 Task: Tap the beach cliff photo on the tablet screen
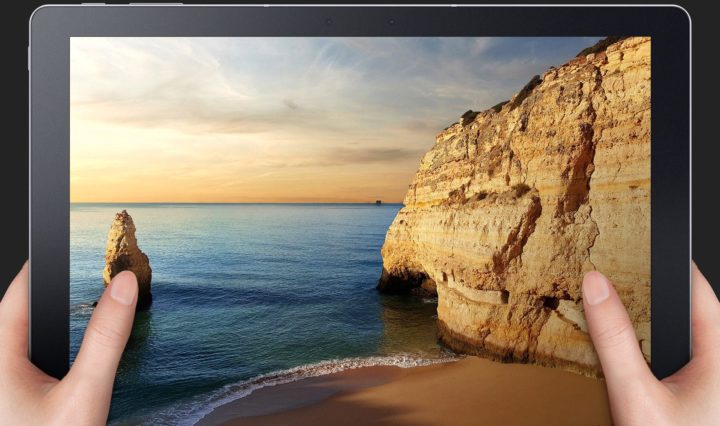click(360, 231)
